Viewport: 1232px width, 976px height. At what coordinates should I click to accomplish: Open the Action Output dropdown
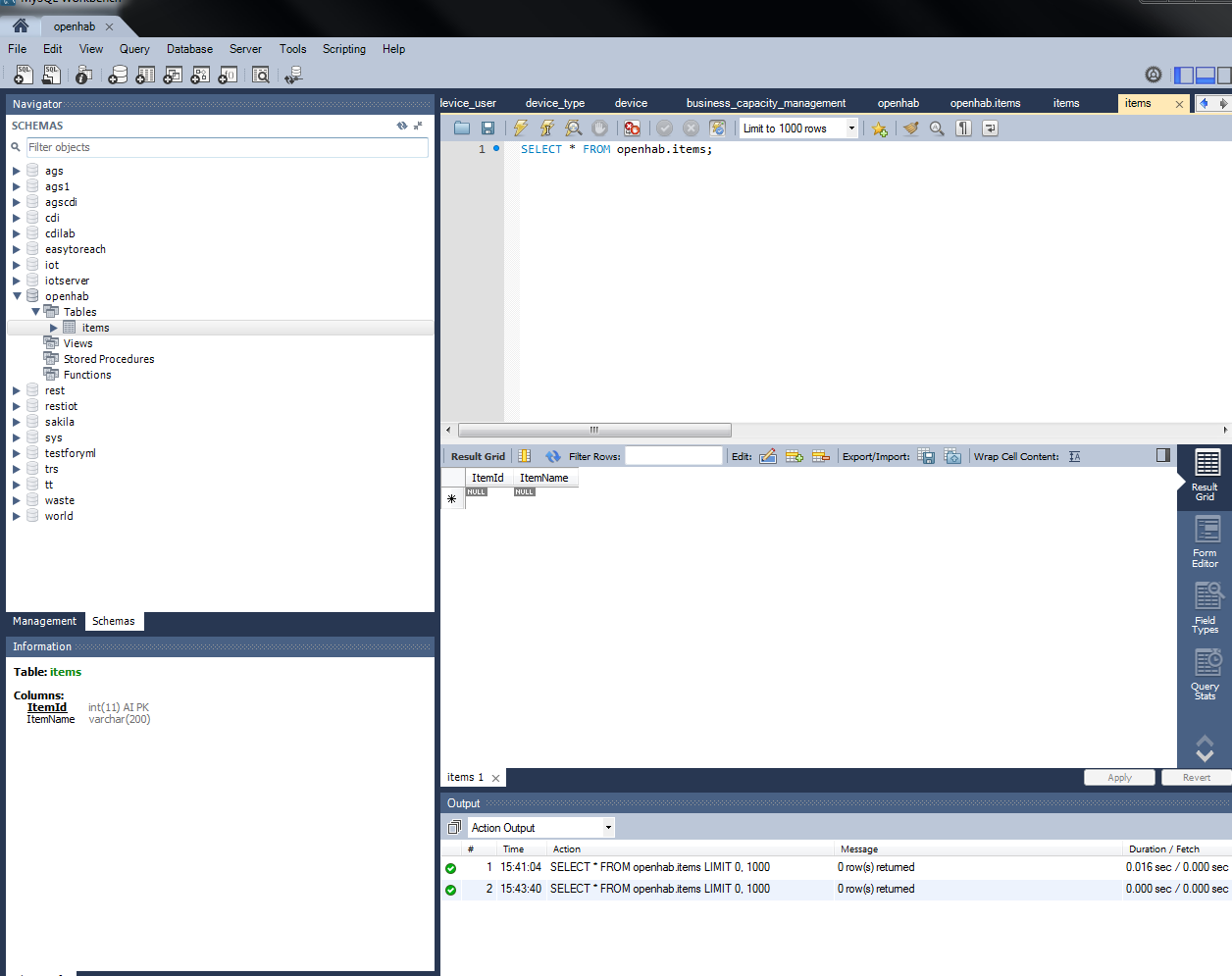[608, 828]
